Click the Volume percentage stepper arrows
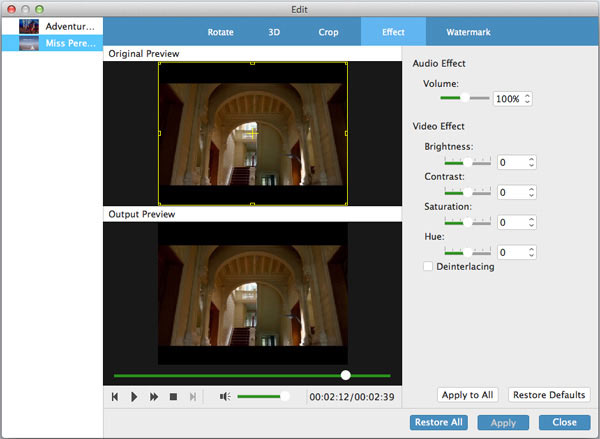 tap(527, 99)
